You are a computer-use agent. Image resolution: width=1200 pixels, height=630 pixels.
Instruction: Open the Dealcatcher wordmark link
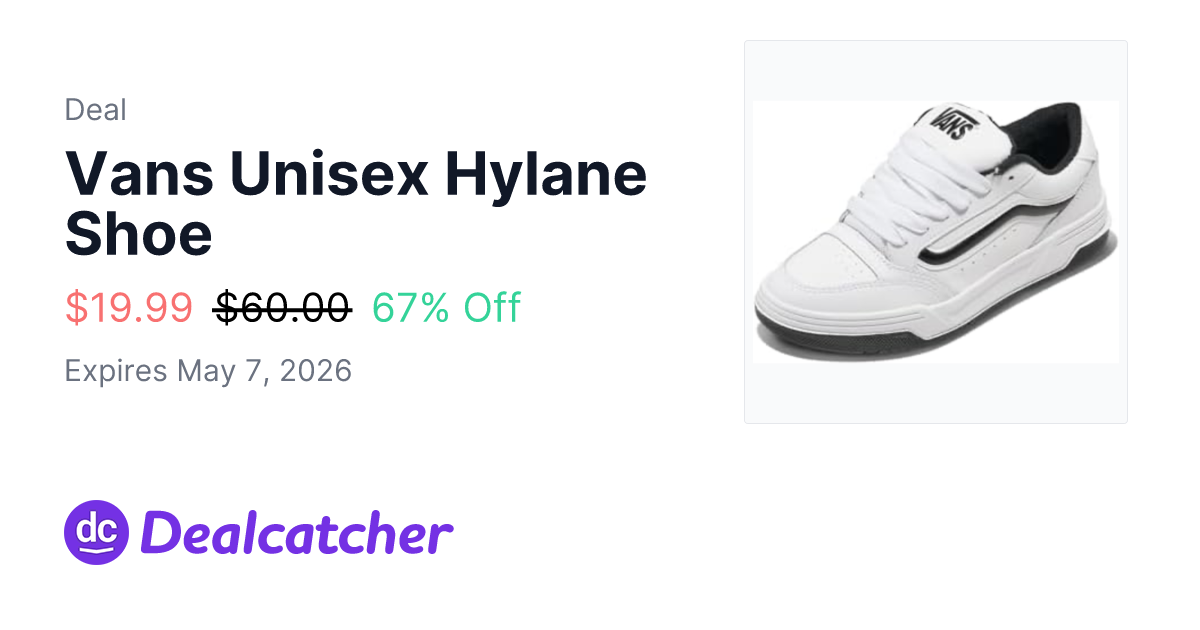297,534
